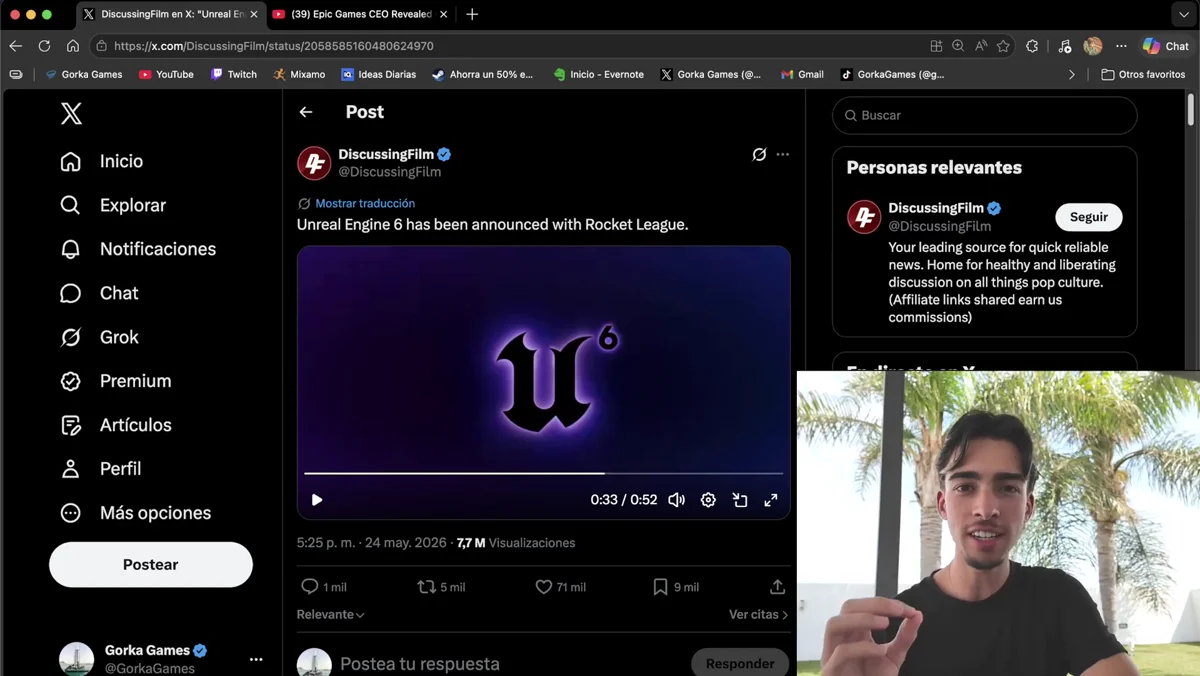Open video settings gear icon

coord(708,500)
